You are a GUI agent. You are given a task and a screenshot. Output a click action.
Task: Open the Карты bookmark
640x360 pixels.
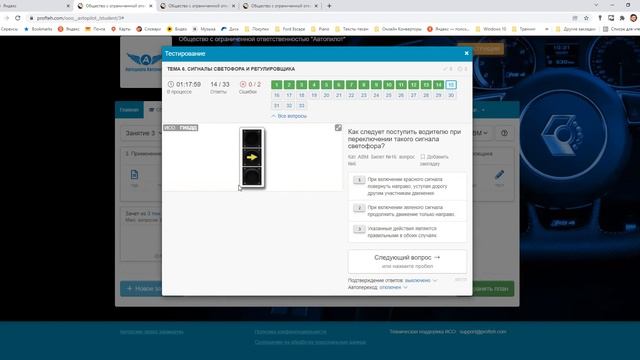tap(121, 29)
